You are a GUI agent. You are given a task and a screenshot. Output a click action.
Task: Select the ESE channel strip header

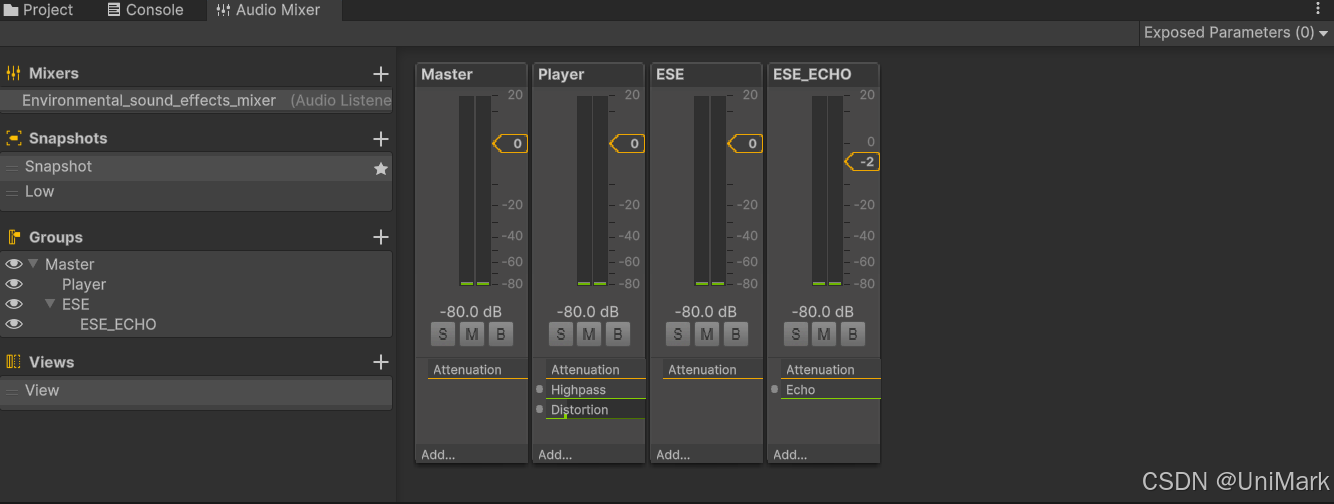point(706,74)
